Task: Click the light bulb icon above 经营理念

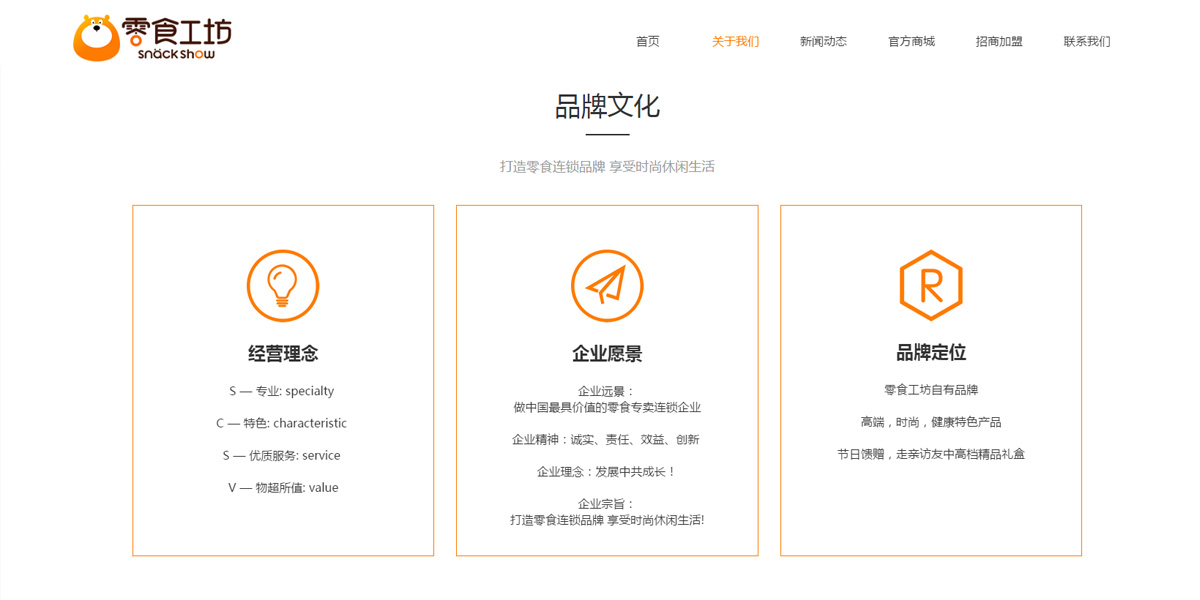Action: tap(283, 286)
